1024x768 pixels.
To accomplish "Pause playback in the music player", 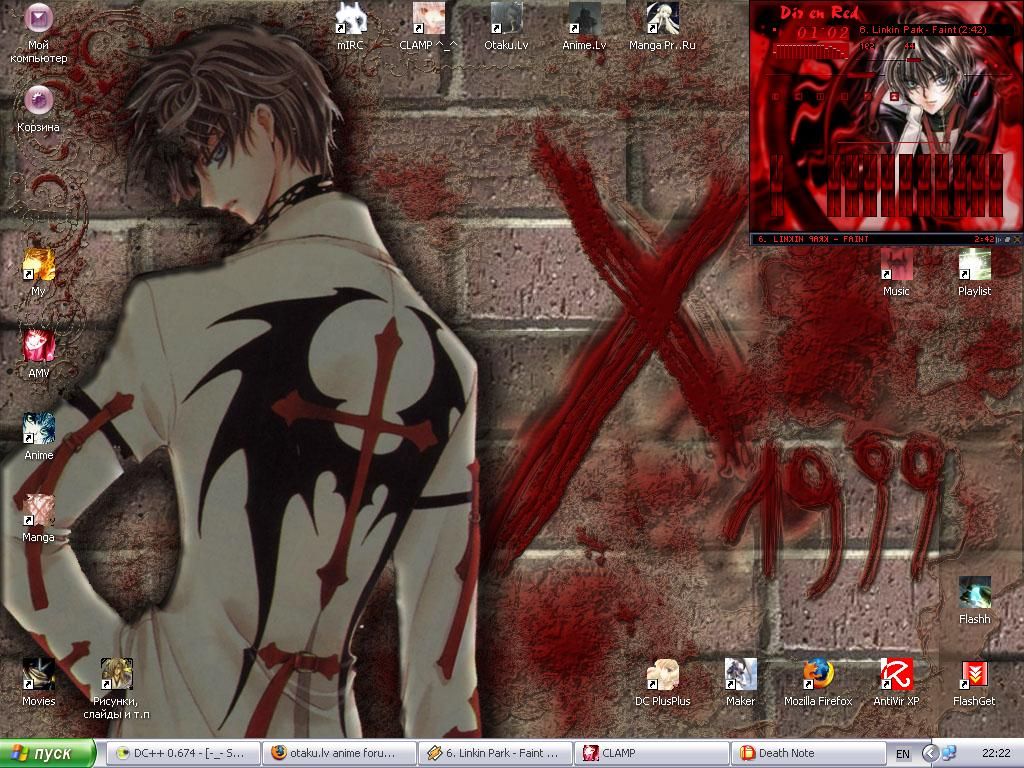I will 820,97.
